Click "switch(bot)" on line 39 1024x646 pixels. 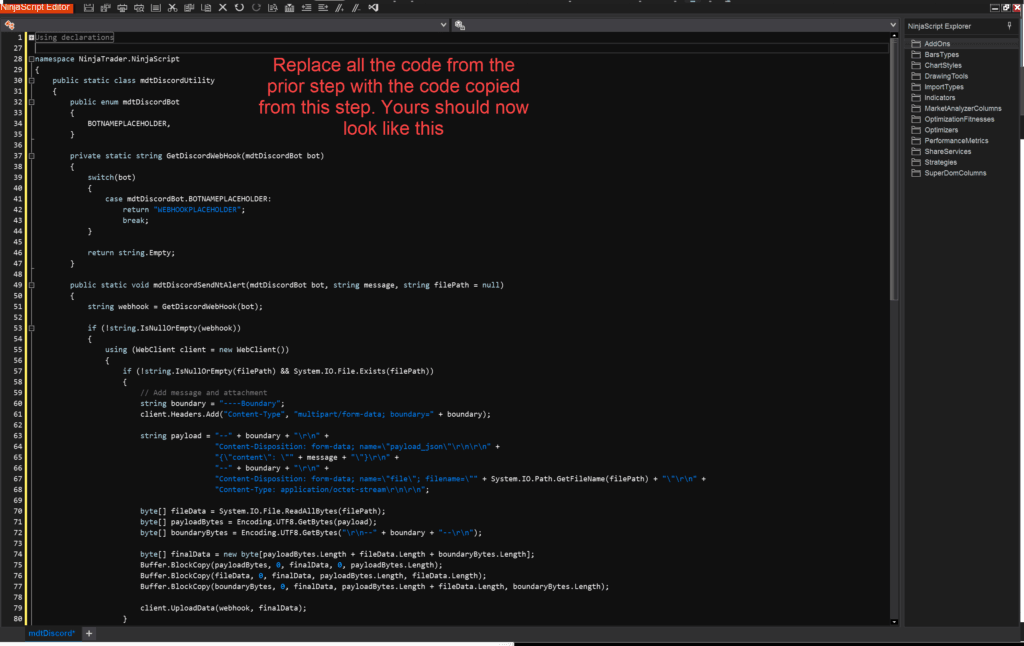click(112, 178)
